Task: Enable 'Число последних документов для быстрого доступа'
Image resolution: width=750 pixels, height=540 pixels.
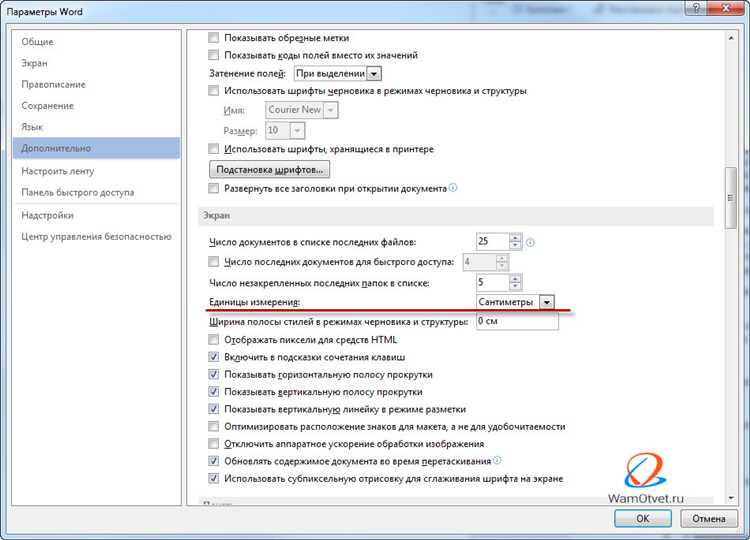Action: click(x=213, y=262)
